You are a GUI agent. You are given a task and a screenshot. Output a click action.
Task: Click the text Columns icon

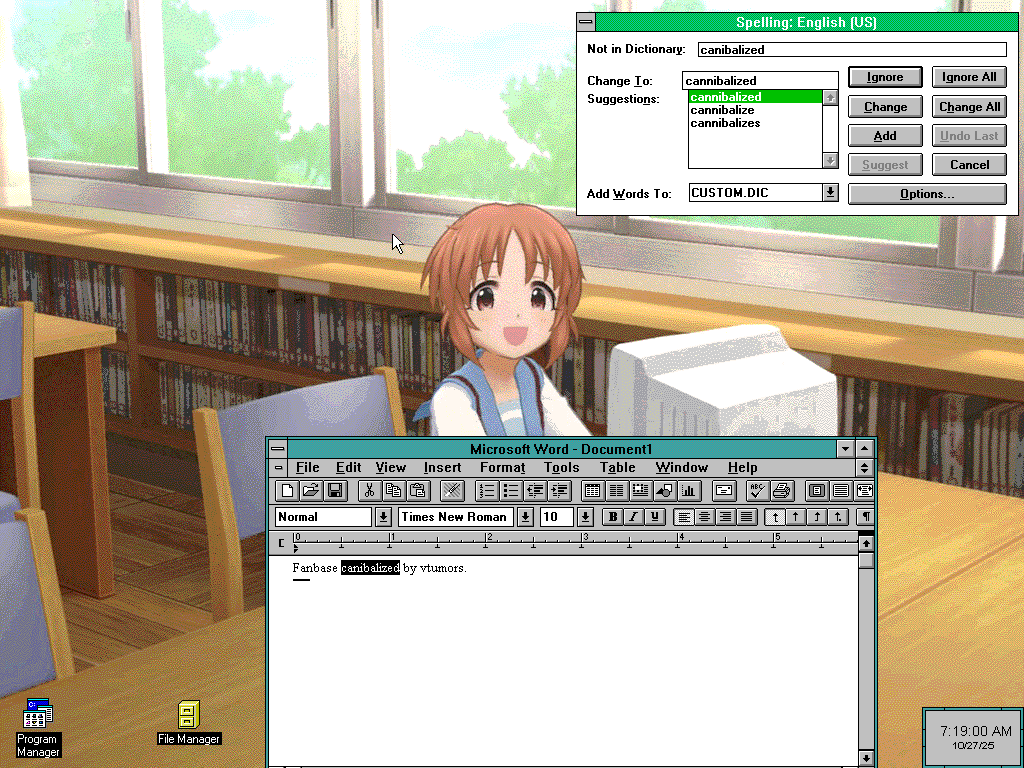[x=616, y=490]
